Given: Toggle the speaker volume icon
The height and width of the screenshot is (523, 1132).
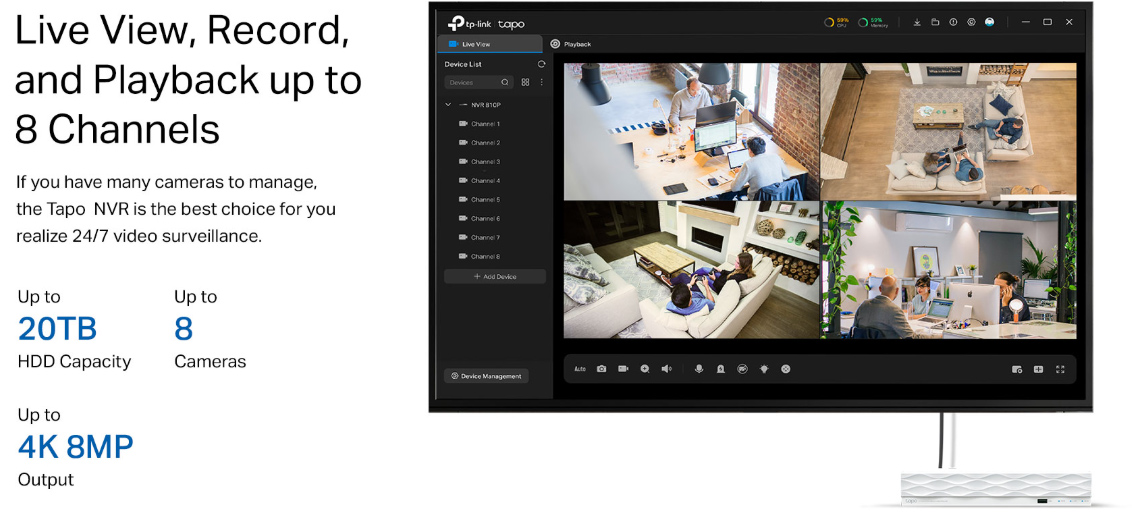Looking at the screenshot, I should (666, 369).
